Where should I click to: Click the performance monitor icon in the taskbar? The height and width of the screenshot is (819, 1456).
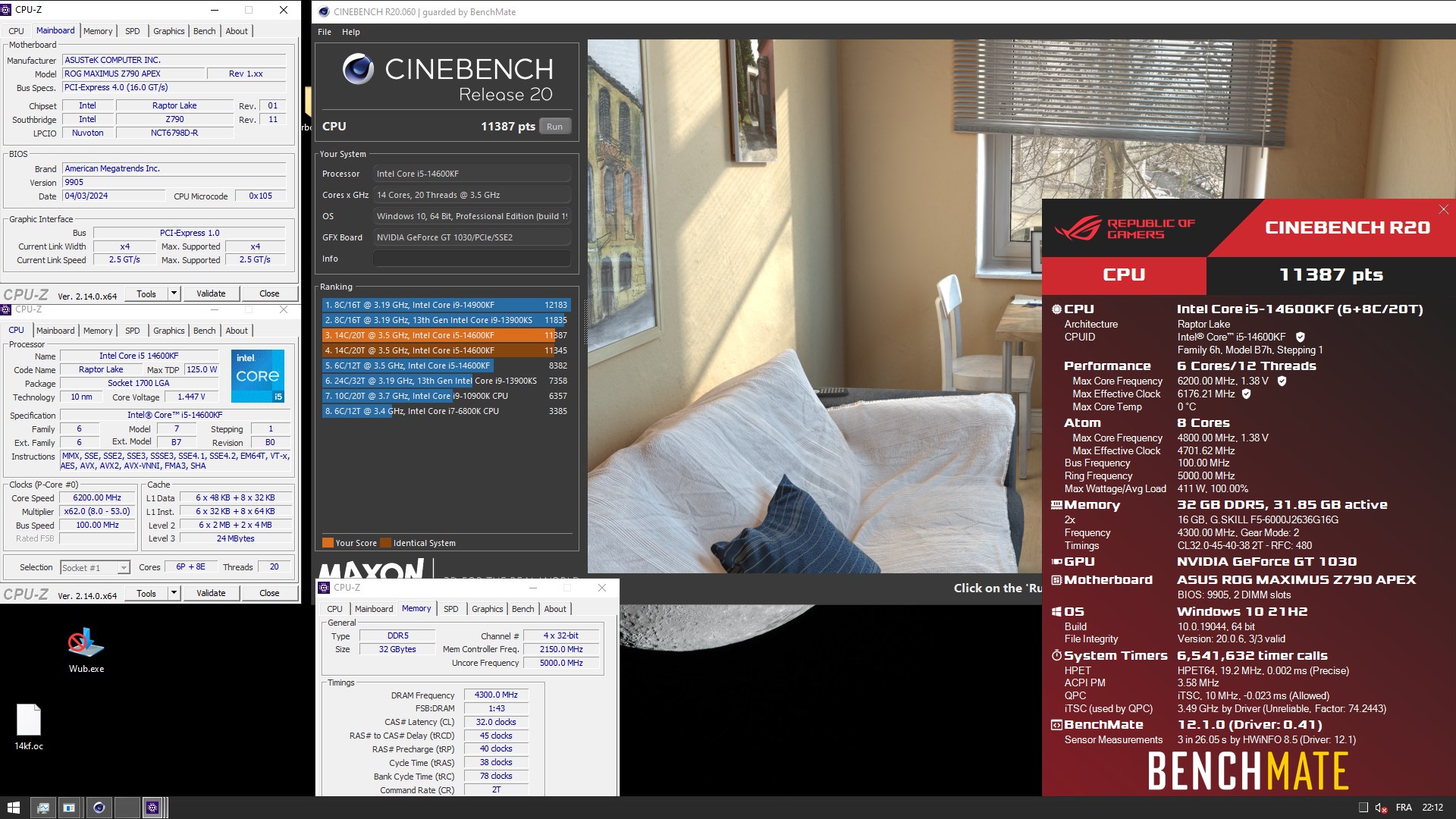click(43, 808)
